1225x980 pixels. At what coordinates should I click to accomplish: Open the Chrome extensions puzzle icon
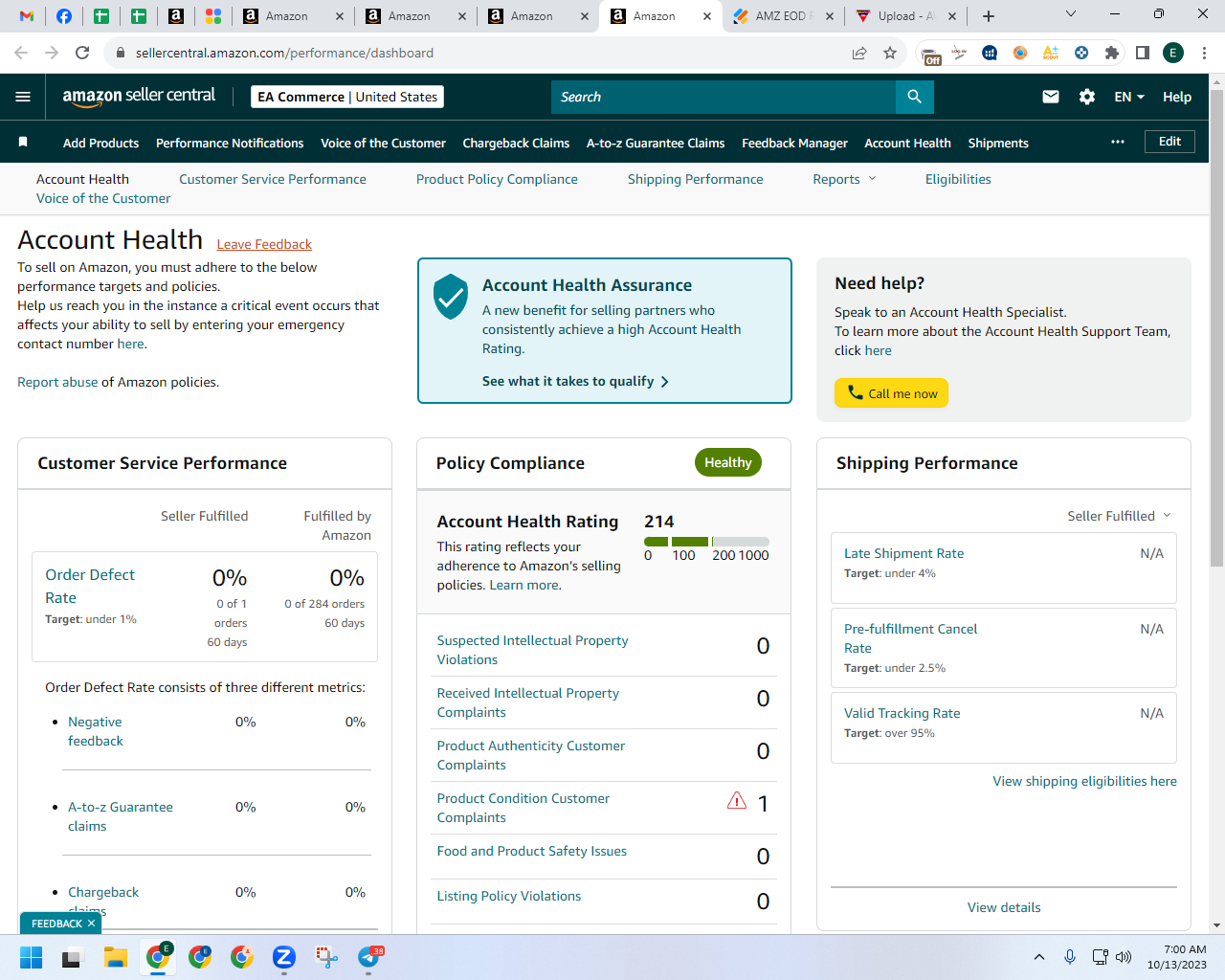(1112, 53)
